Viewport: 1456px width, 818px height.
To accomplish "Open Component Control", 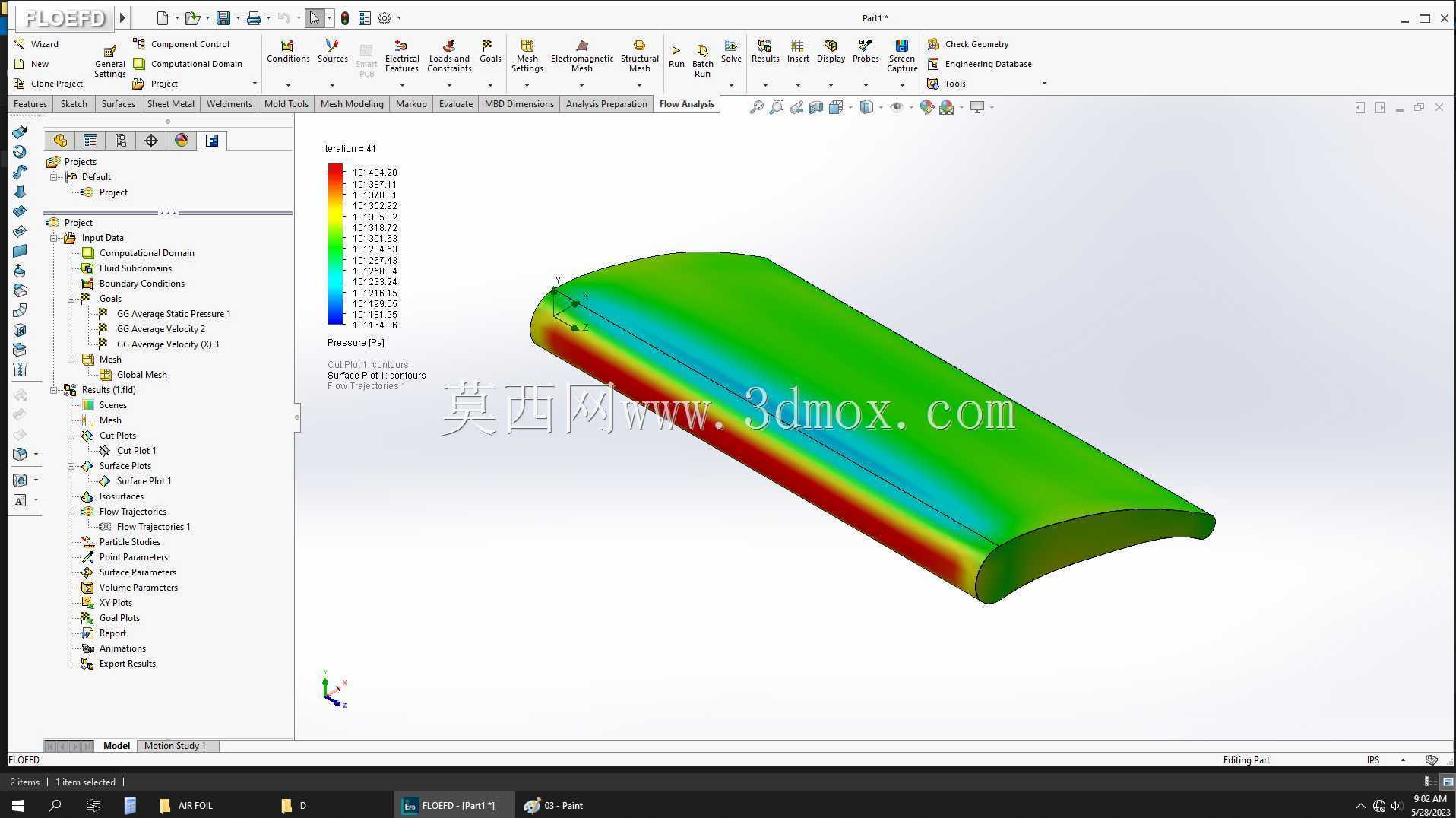I will click(182, 44).
